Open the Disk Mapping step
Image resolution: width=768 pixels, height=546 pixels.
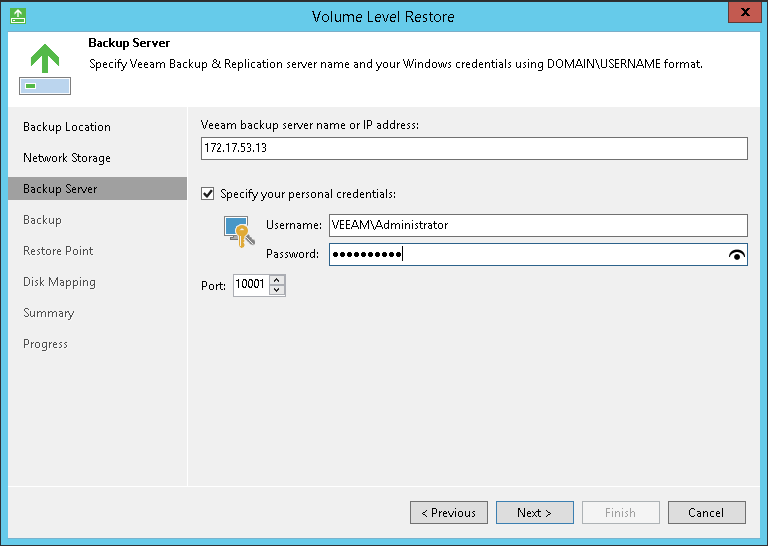59,282
